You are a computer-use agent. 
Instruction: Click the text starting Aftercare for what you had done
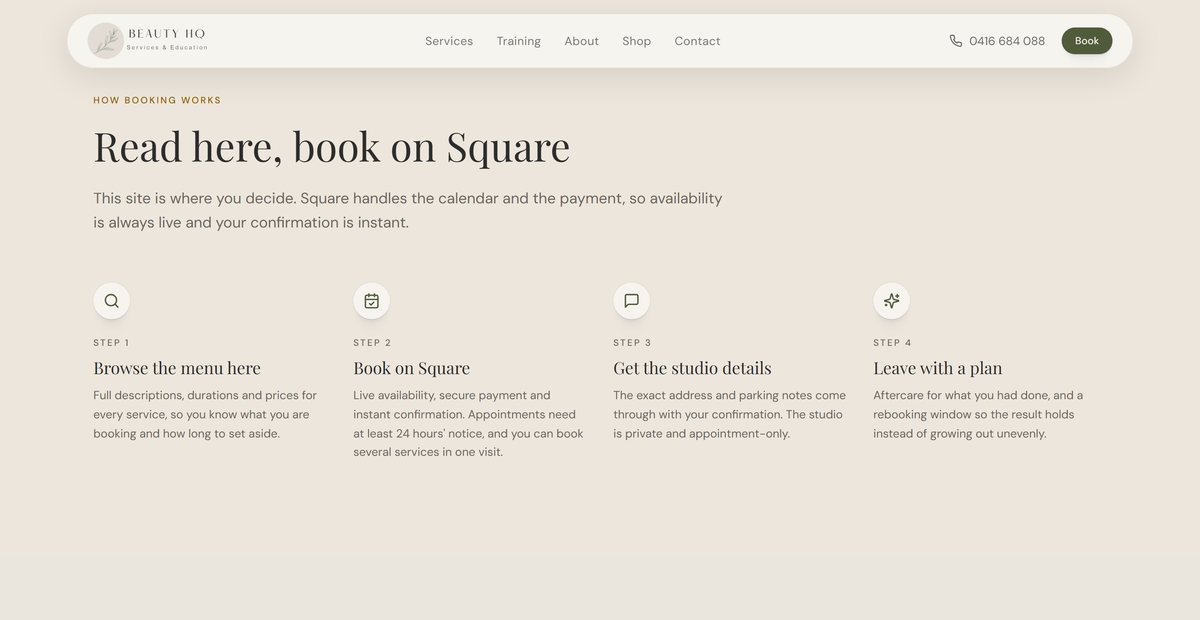click(978, 414)
